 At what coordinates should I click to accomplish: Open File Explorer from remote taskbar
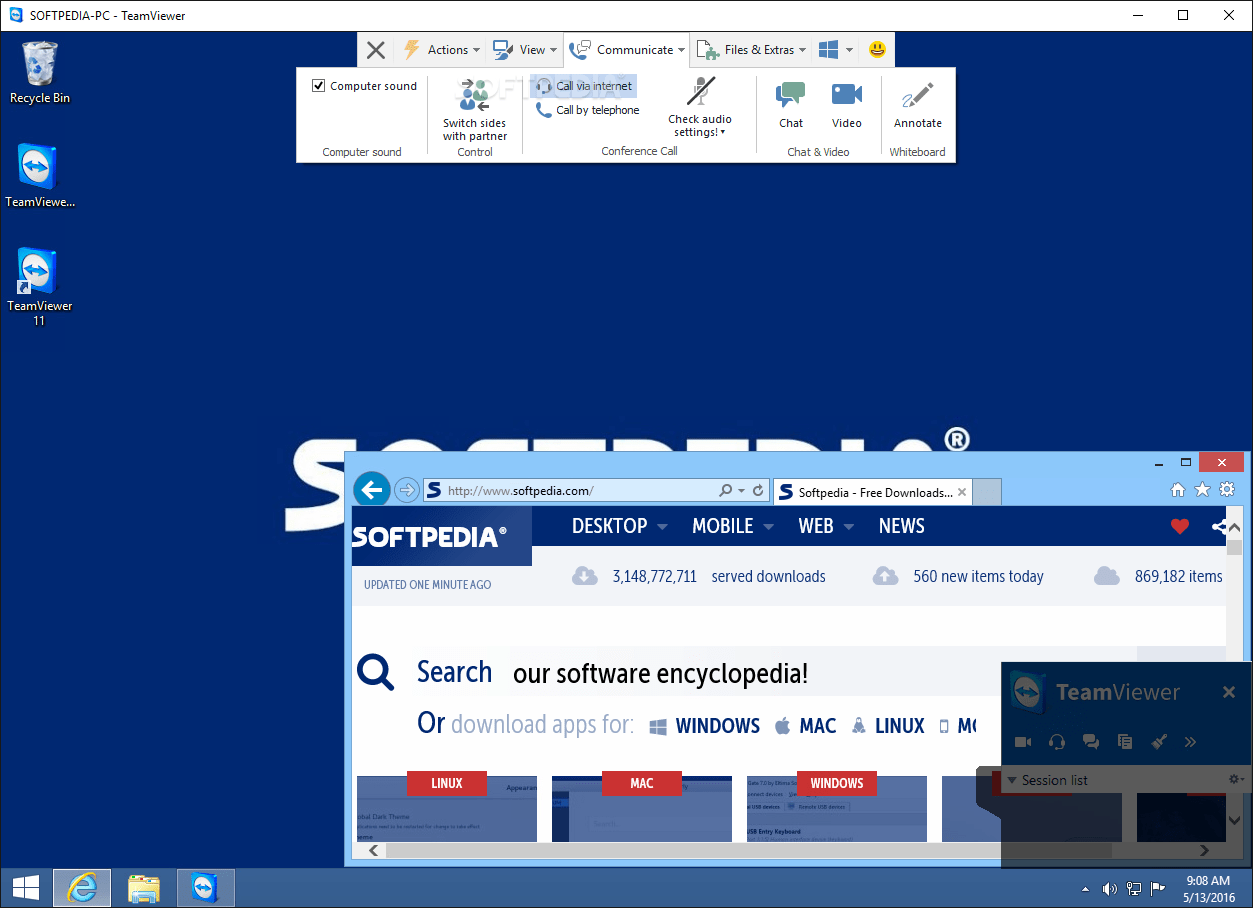coord(144,888)
